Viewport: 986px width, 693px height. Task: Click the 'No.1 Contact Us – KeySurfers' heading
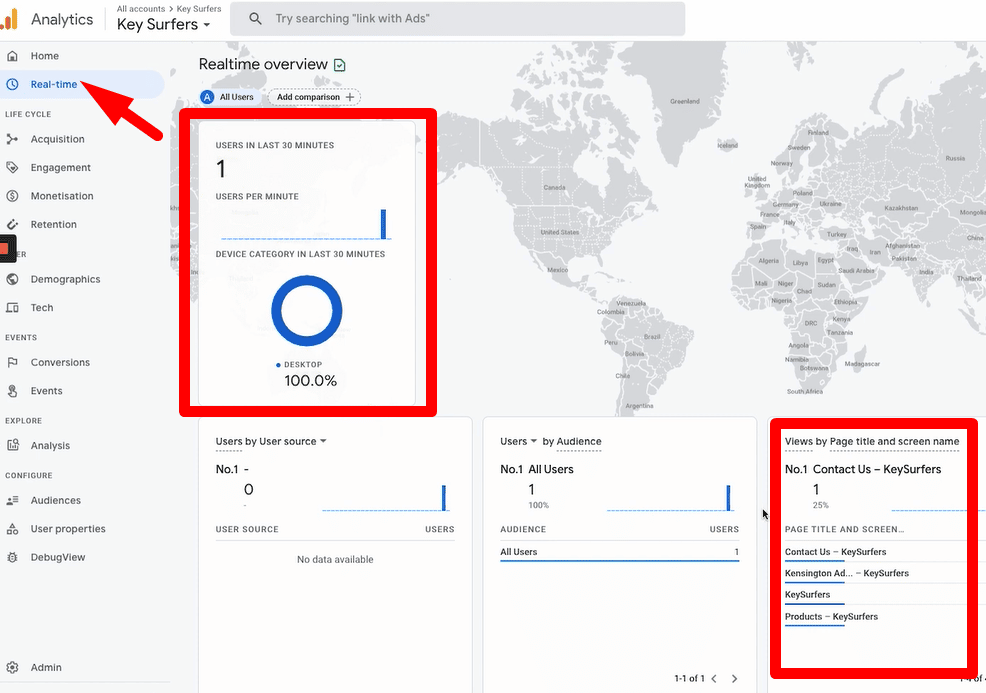863,469
